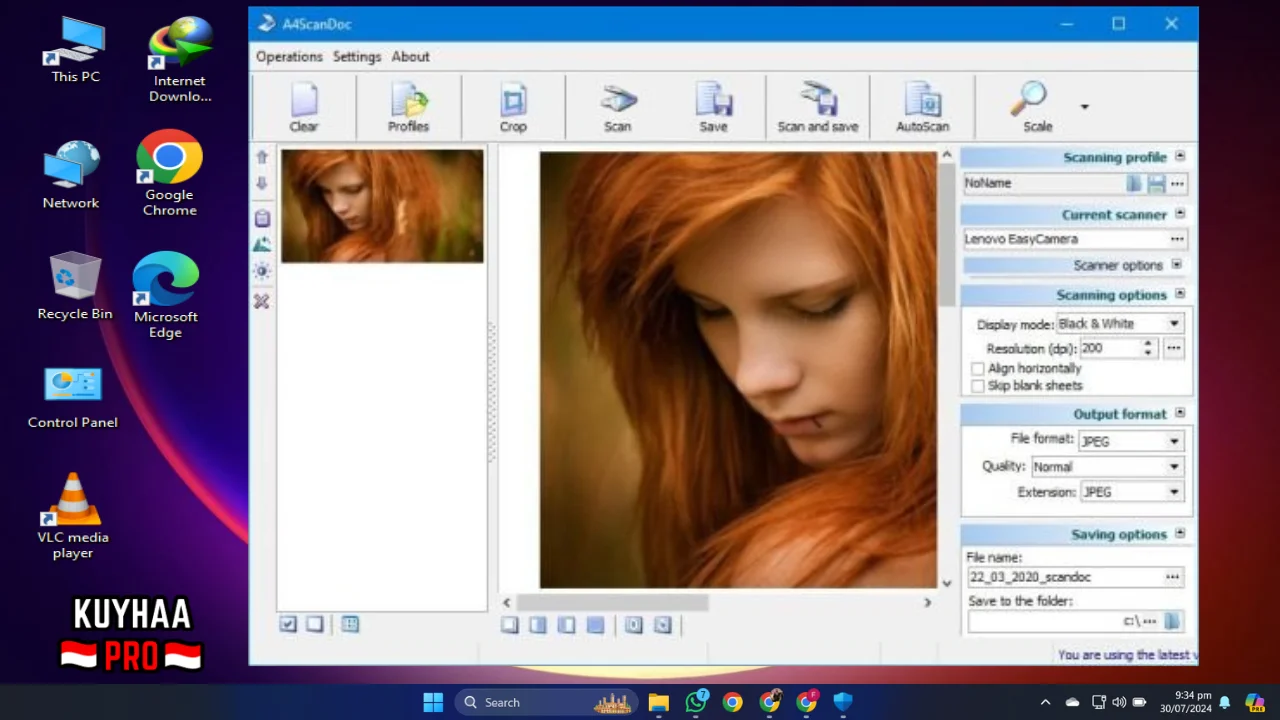Click the preview scroll right arrow
1280x720 pixels.
(927, 602)
